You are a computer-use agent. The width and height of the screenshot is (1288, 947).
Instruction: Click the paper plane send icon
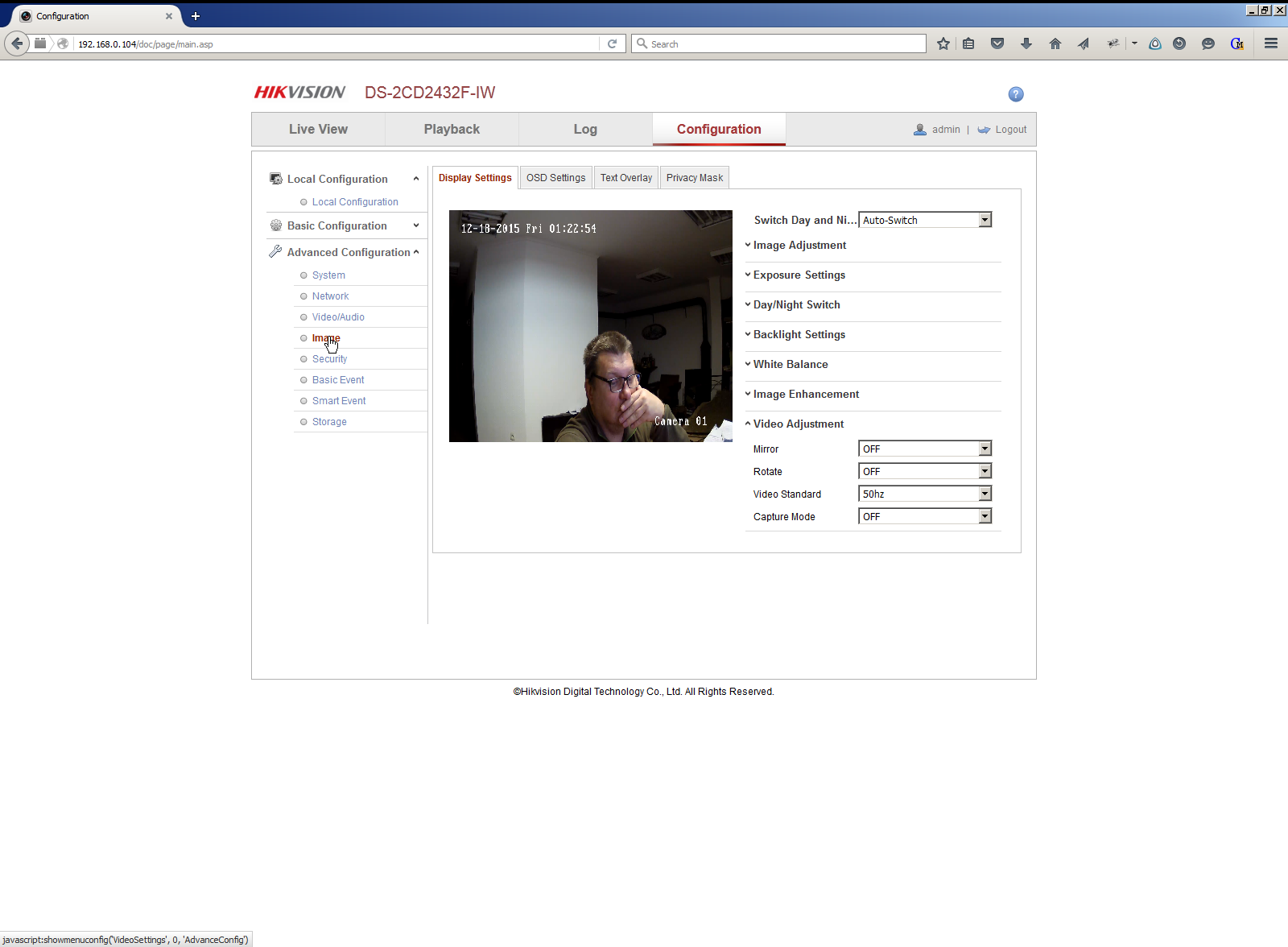pyautogui.click(x=1084, y=43)
